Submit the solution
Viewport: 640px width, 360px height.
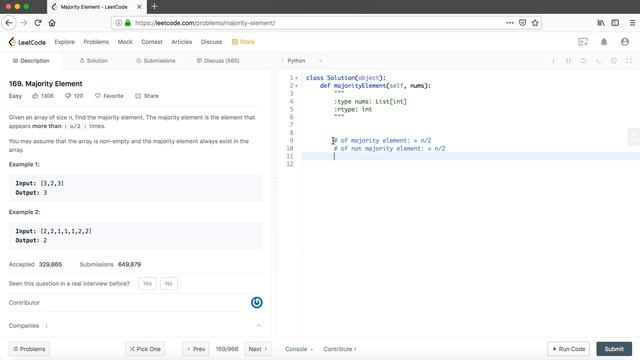click(614, 349)
